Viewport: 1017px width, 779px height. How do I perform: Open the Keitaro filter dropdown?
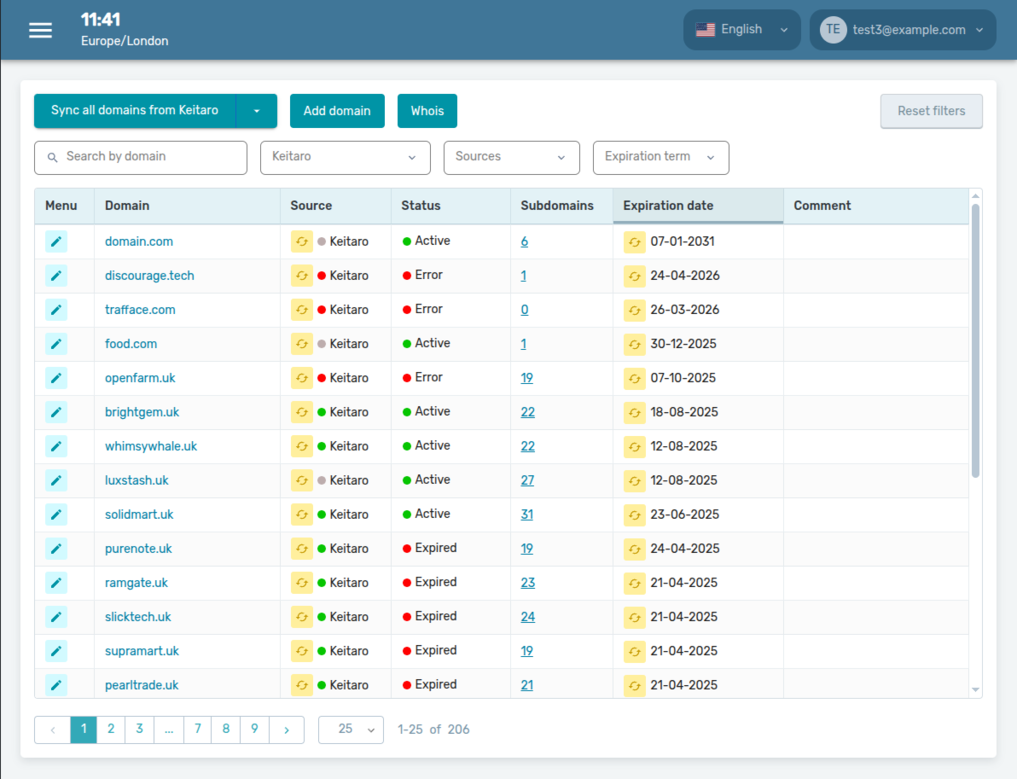click(x=345, y=157)
